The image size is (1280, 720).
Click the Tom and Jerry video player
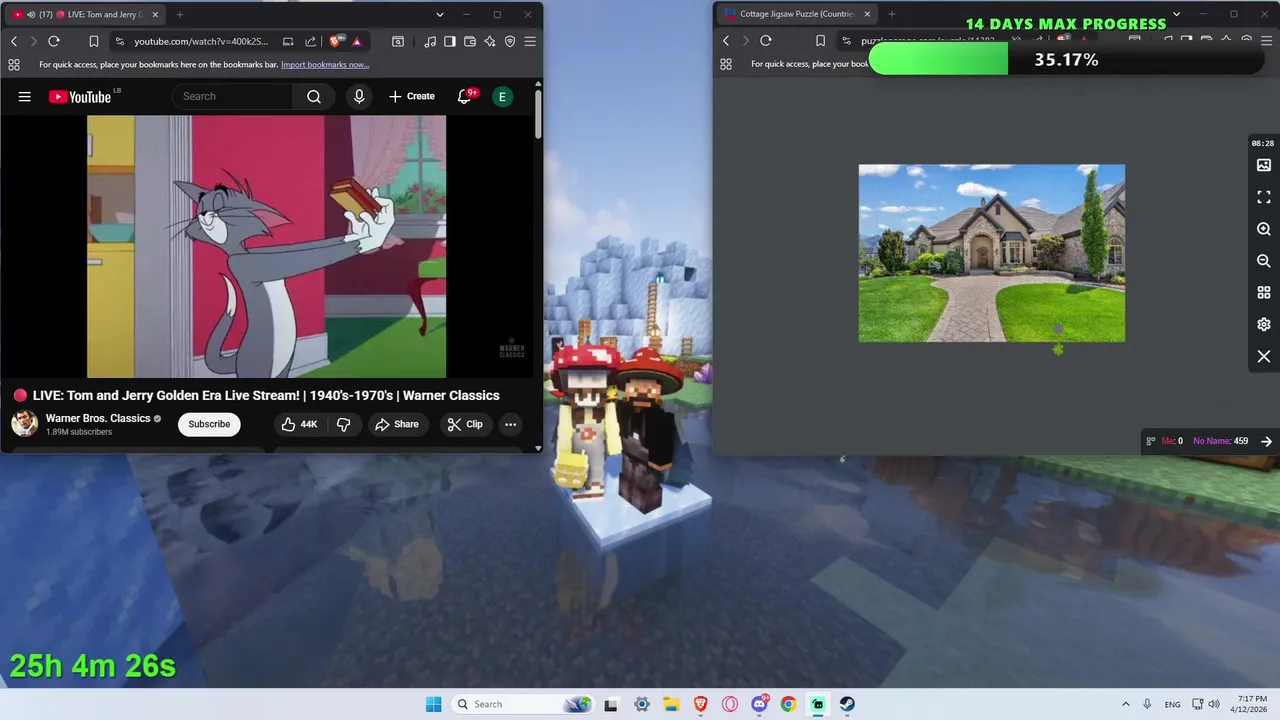pyautogui.click(x=266, y=246)
